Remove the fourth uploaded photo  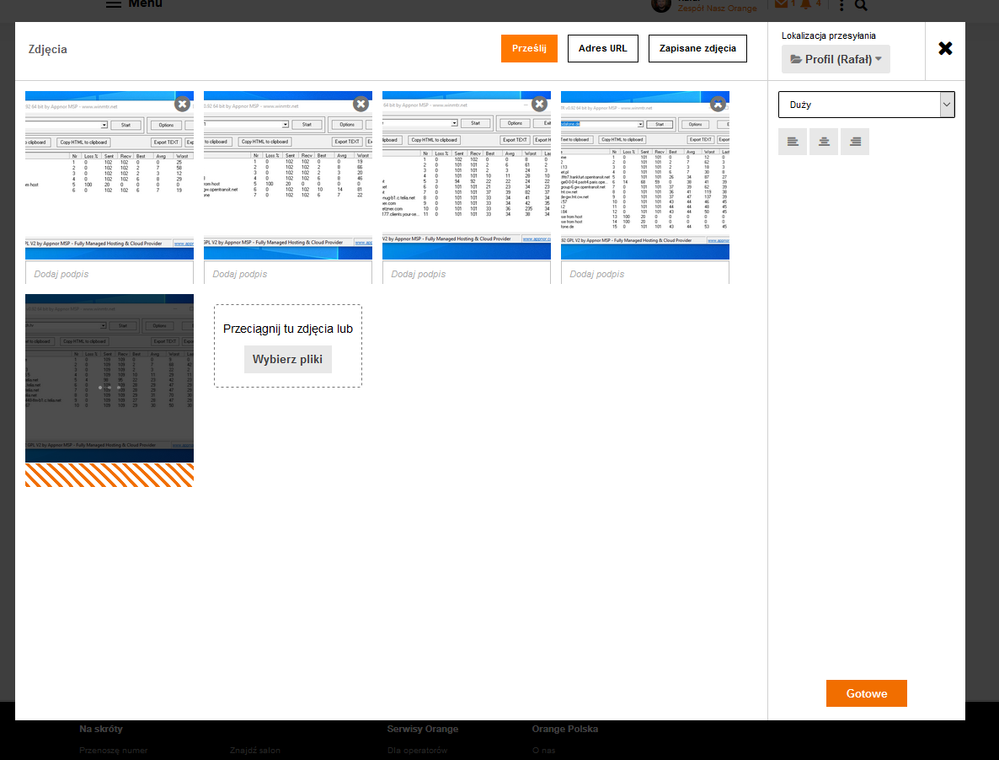[718, 103]
